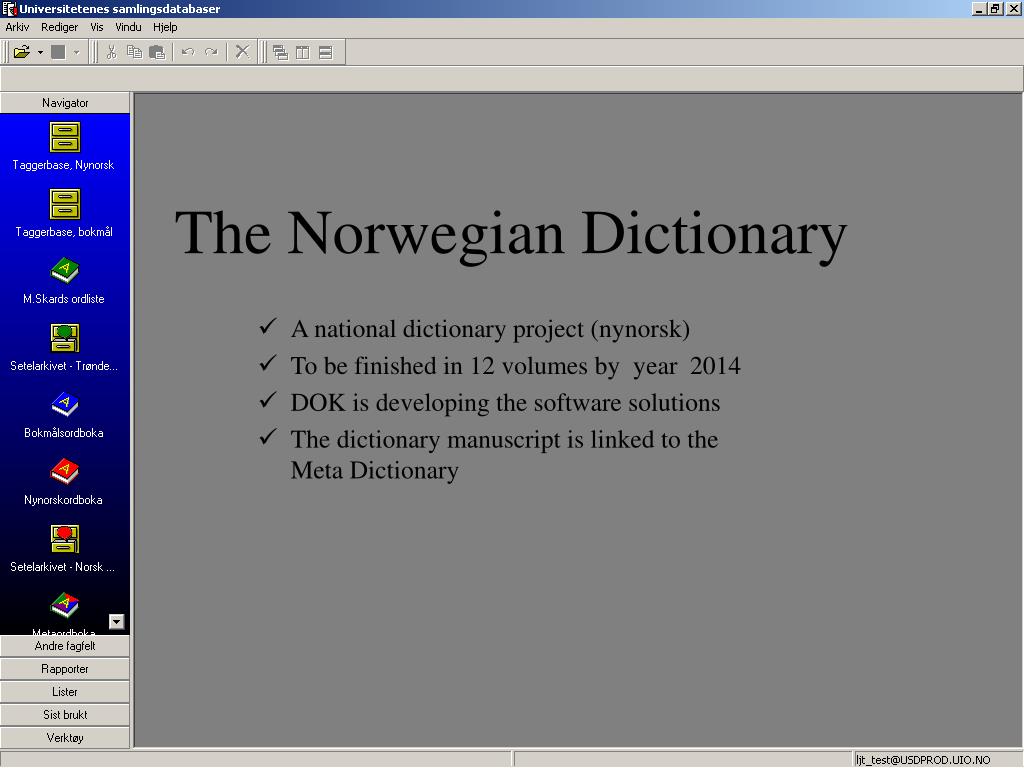Click the cut scissors toolbar icon
This screenshot has width=1024, height=768.
(x=111, y=52)
